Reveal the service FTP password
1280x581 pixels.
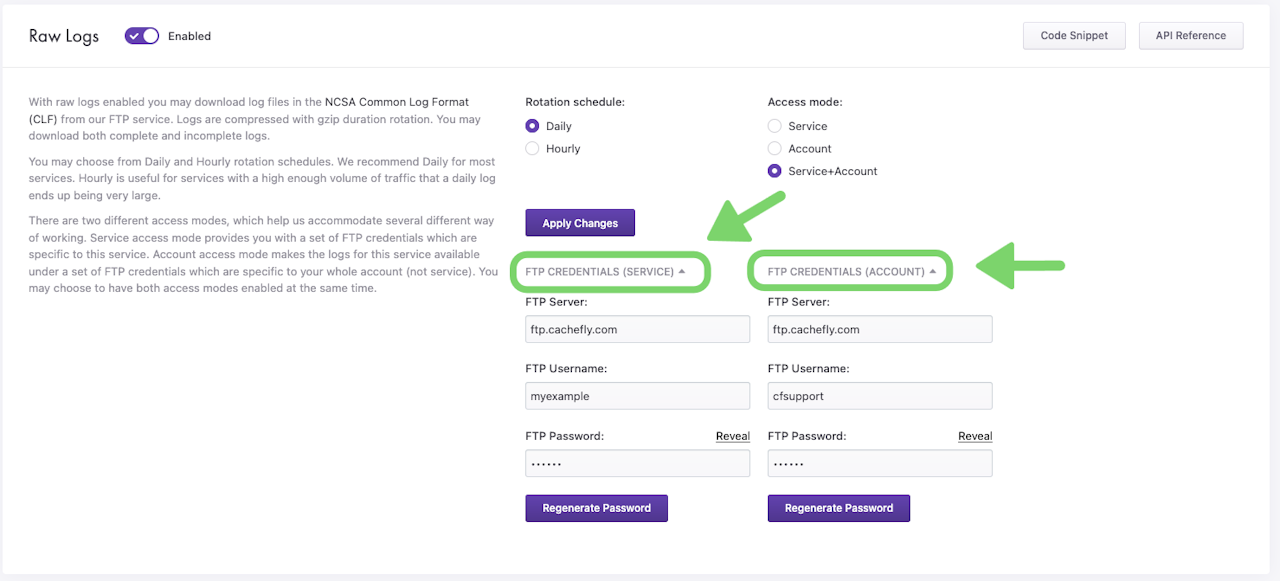click(732, 436)
